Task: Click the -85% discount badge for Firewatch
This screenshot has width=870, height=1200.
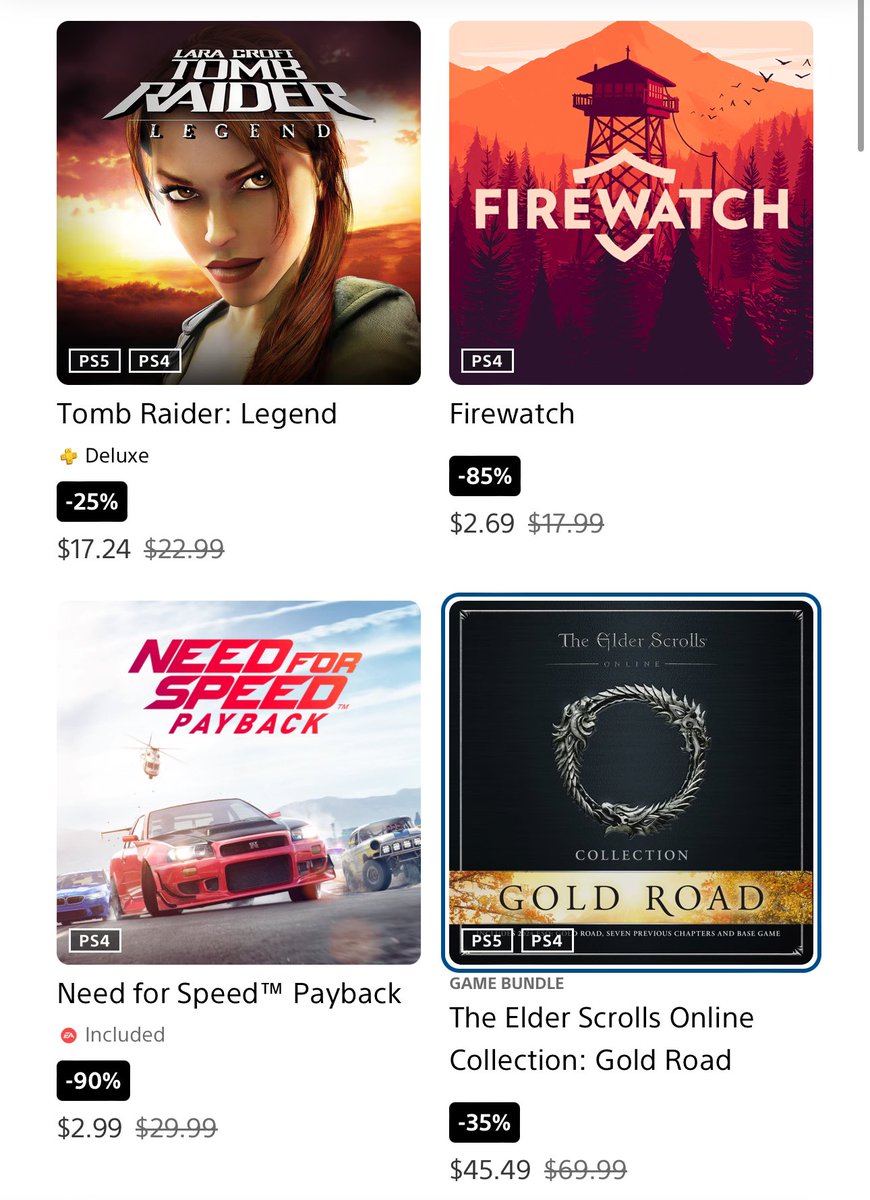Action: click(x=485, y=477)
